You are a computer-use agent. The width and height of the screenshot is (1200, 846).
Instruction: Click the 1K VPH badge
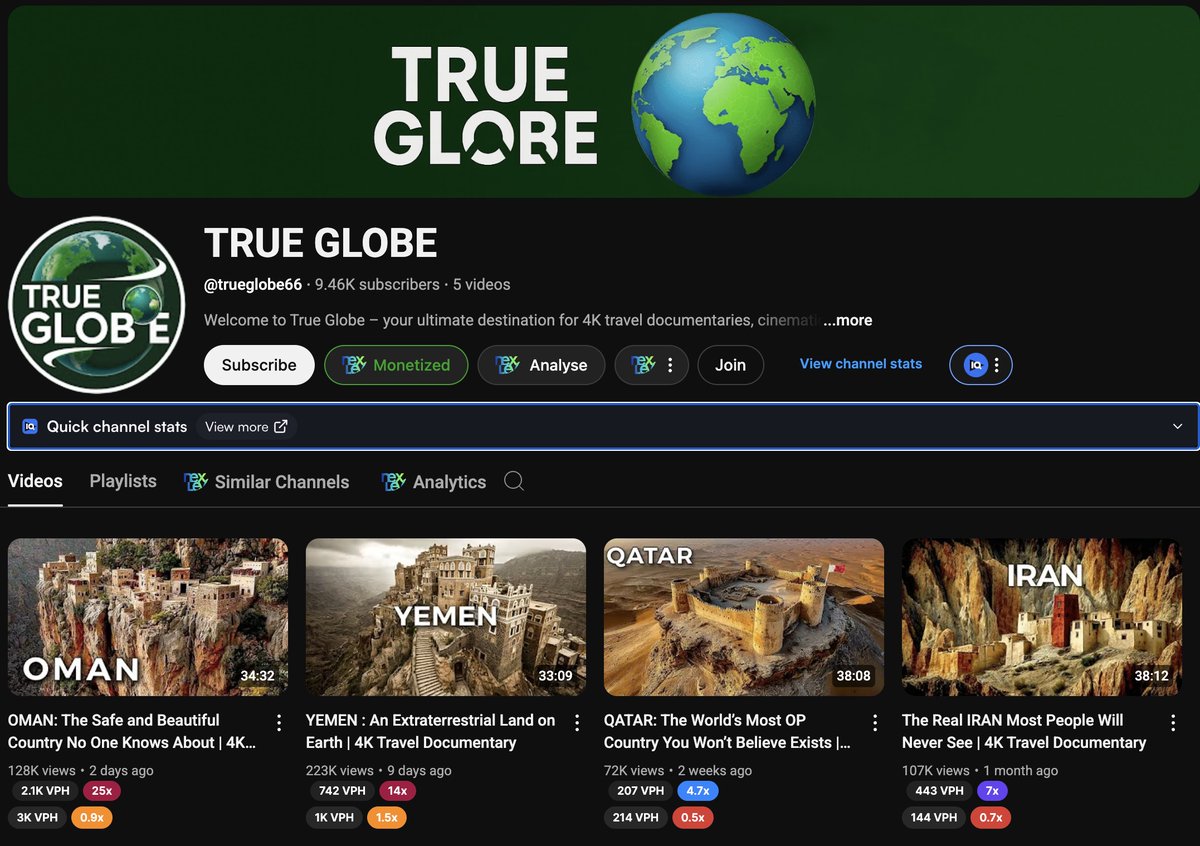pos(336,817)
